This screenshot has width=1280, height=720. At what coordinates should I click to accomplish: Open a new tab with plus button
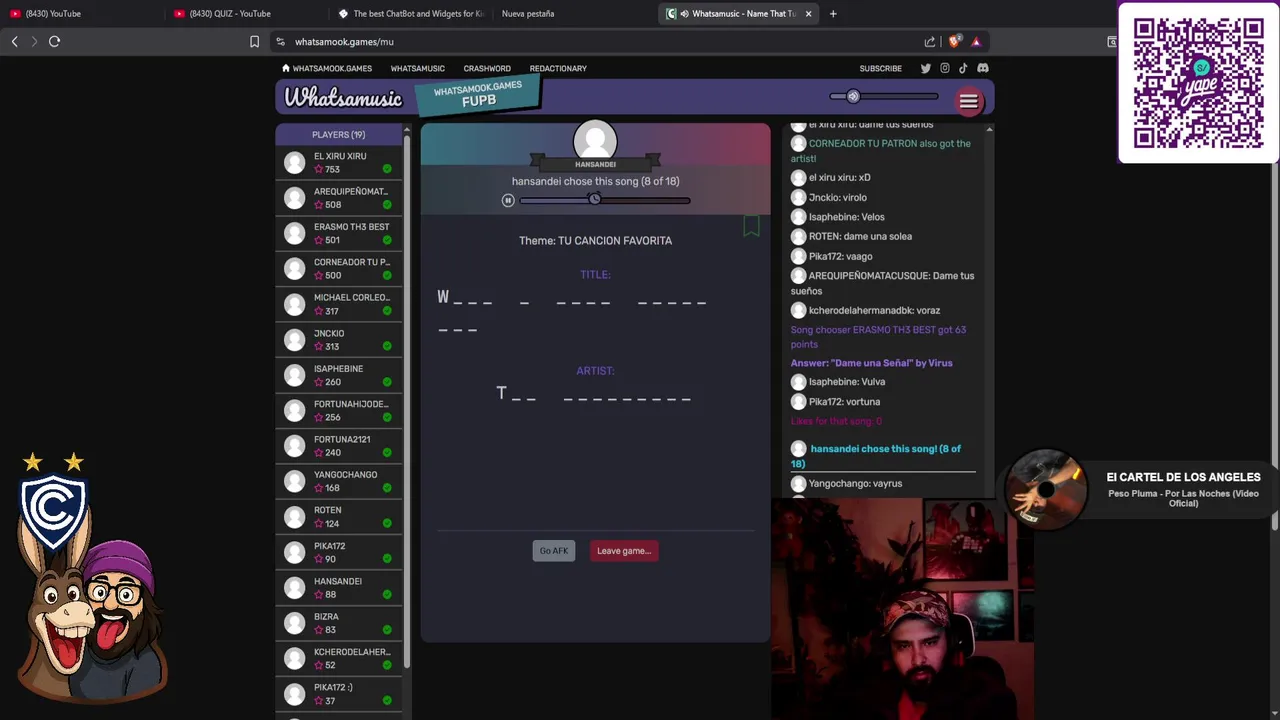(833, 14)
